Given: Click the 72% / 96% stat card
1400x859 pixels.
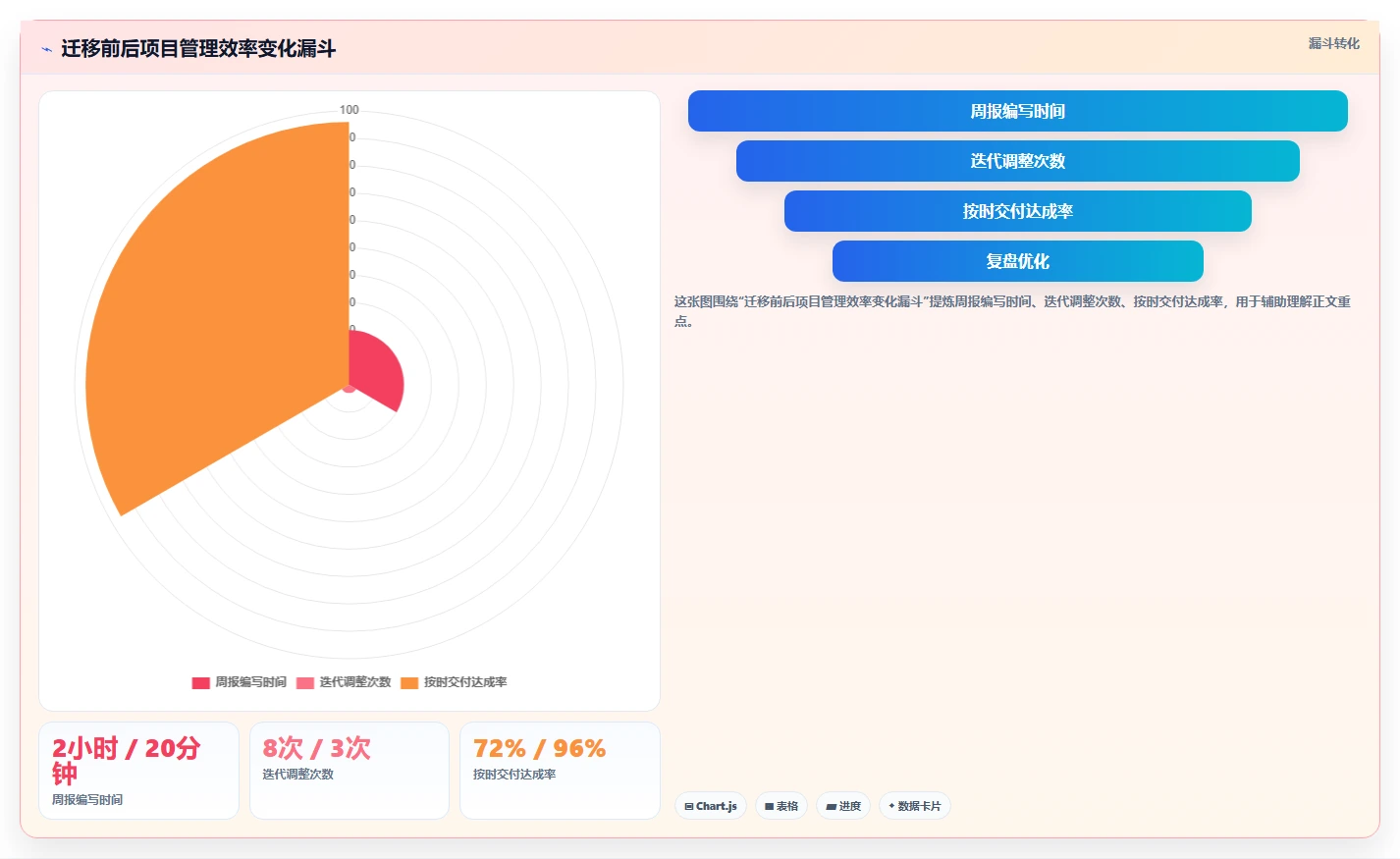Looking at the screenshot, I should click(x=560, y=771).
